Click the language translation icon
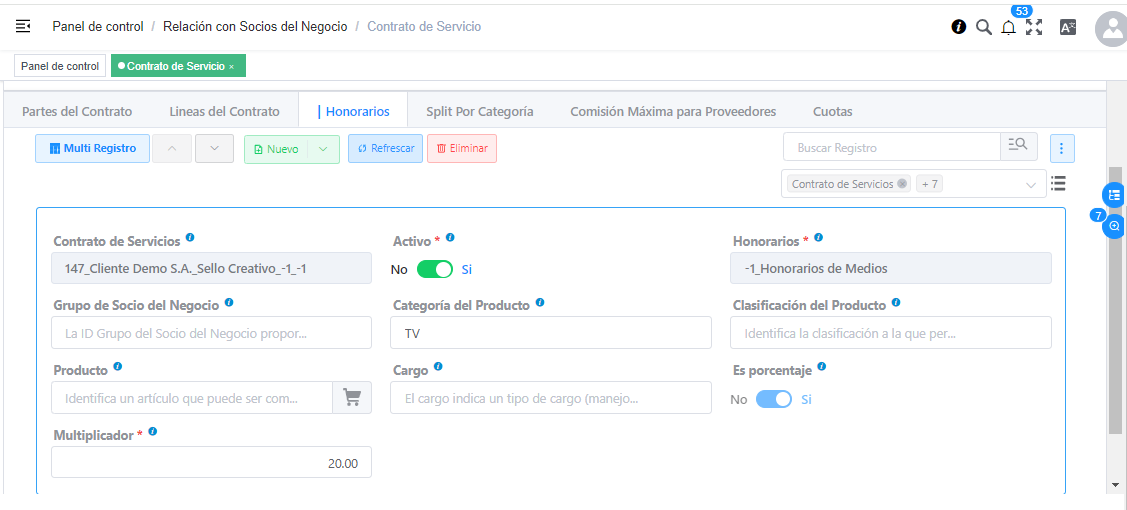The image size is (1127, 510). click(x=1067, y=27)
